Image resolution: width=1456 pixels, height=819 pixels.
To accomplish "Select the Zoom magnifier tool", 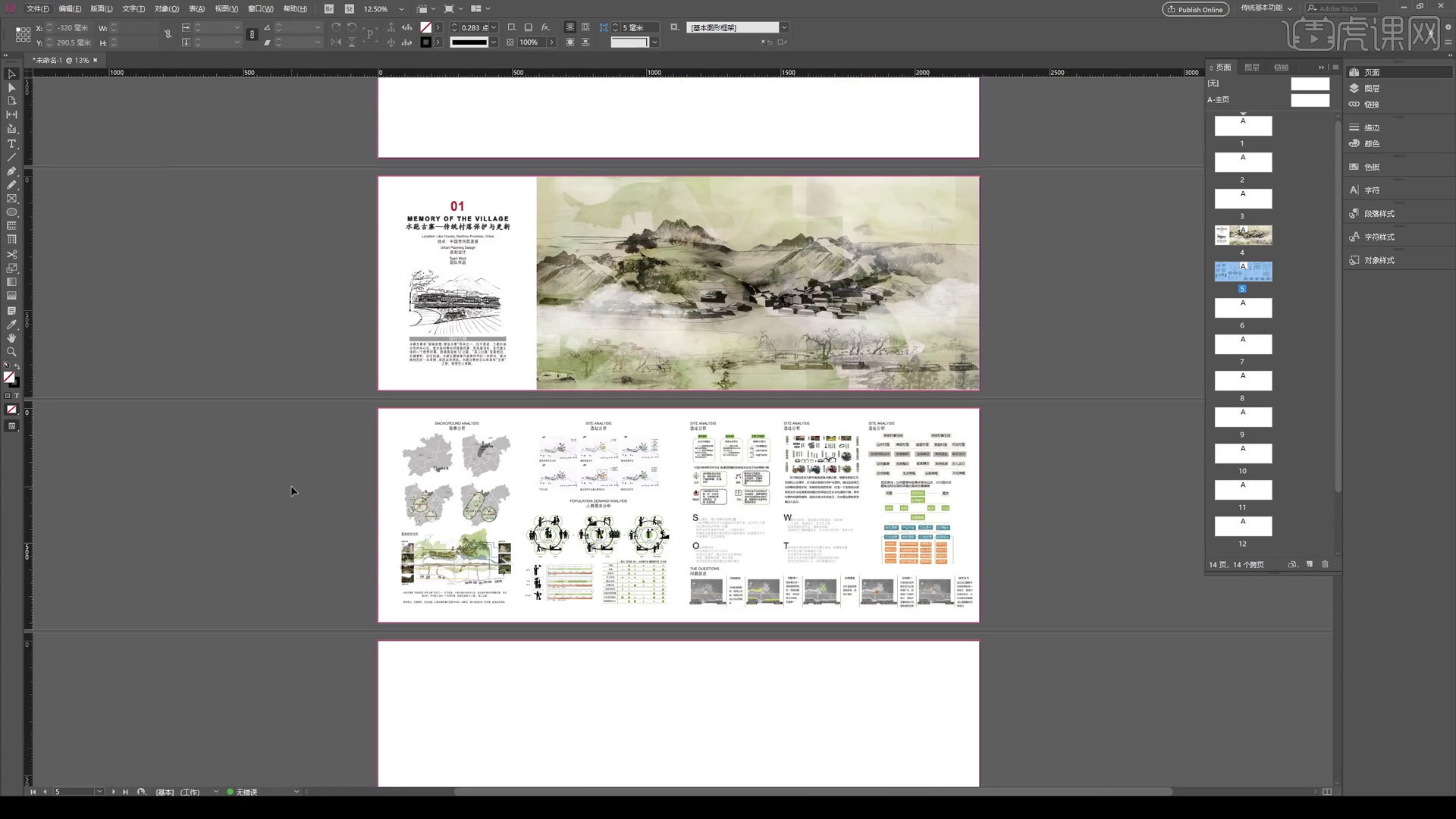I will coord(11,352).
